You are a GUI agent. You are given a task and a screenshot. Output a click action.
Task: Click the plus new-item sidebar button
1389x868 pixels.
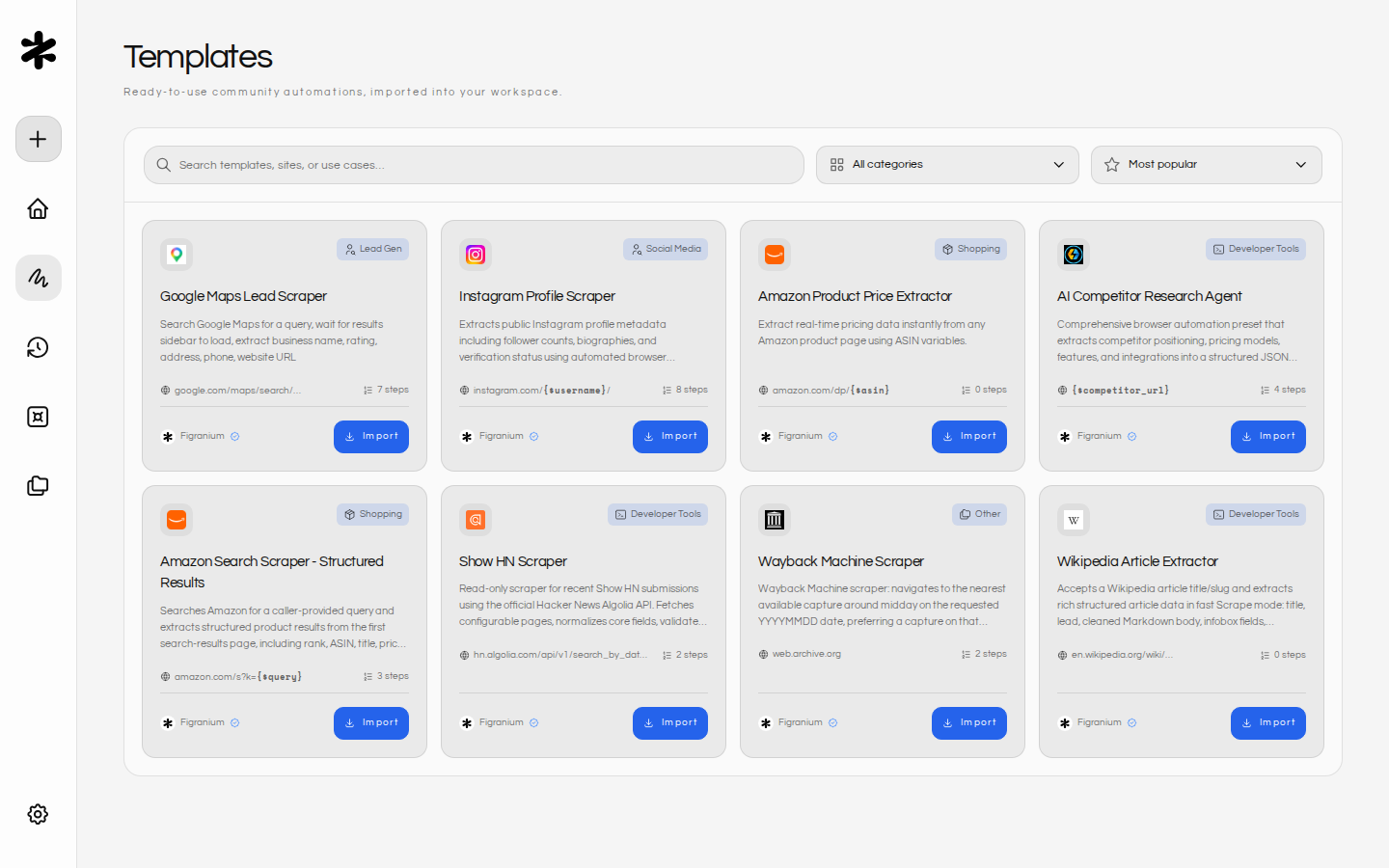(38, 139)
